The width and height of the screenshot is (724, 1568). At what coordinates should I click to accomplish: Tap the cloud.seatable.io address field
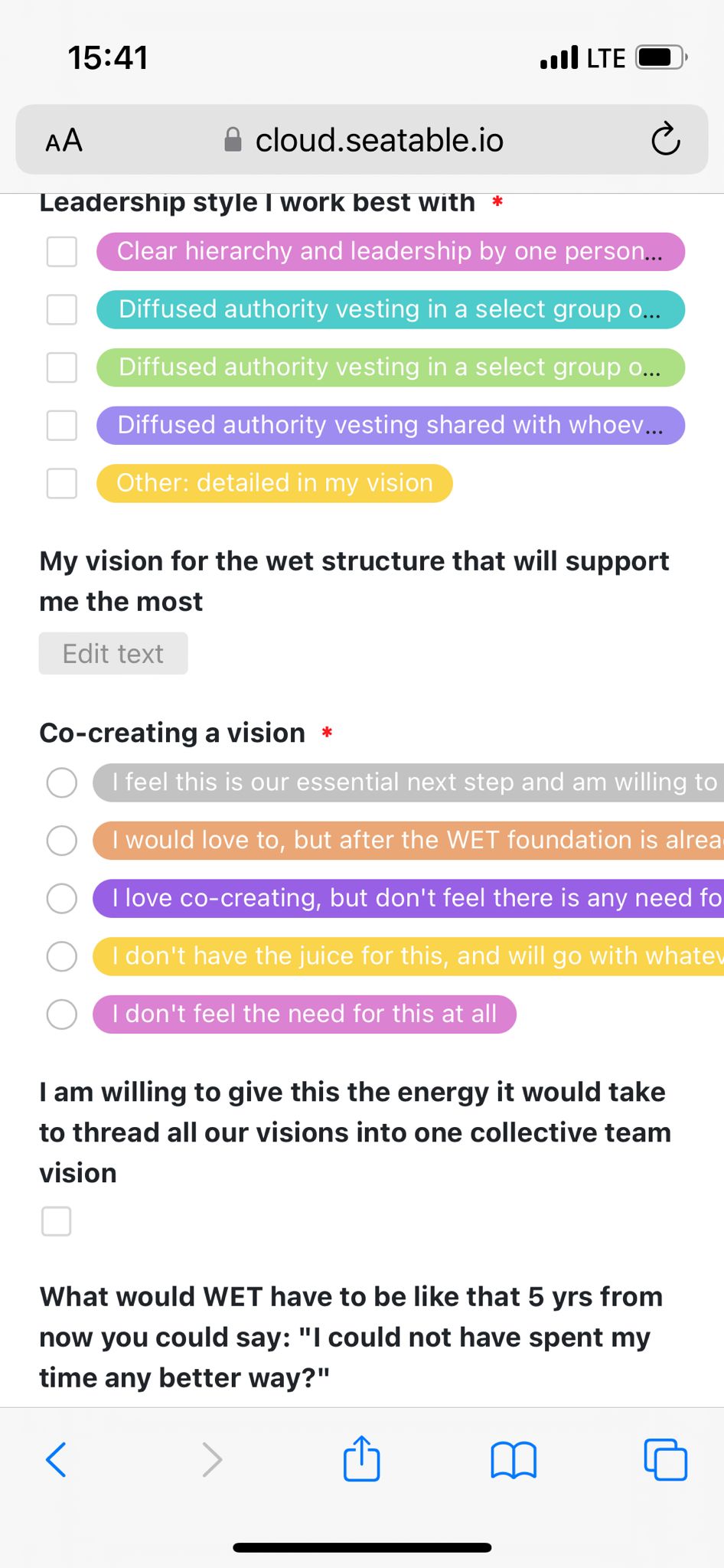point(379,140)
